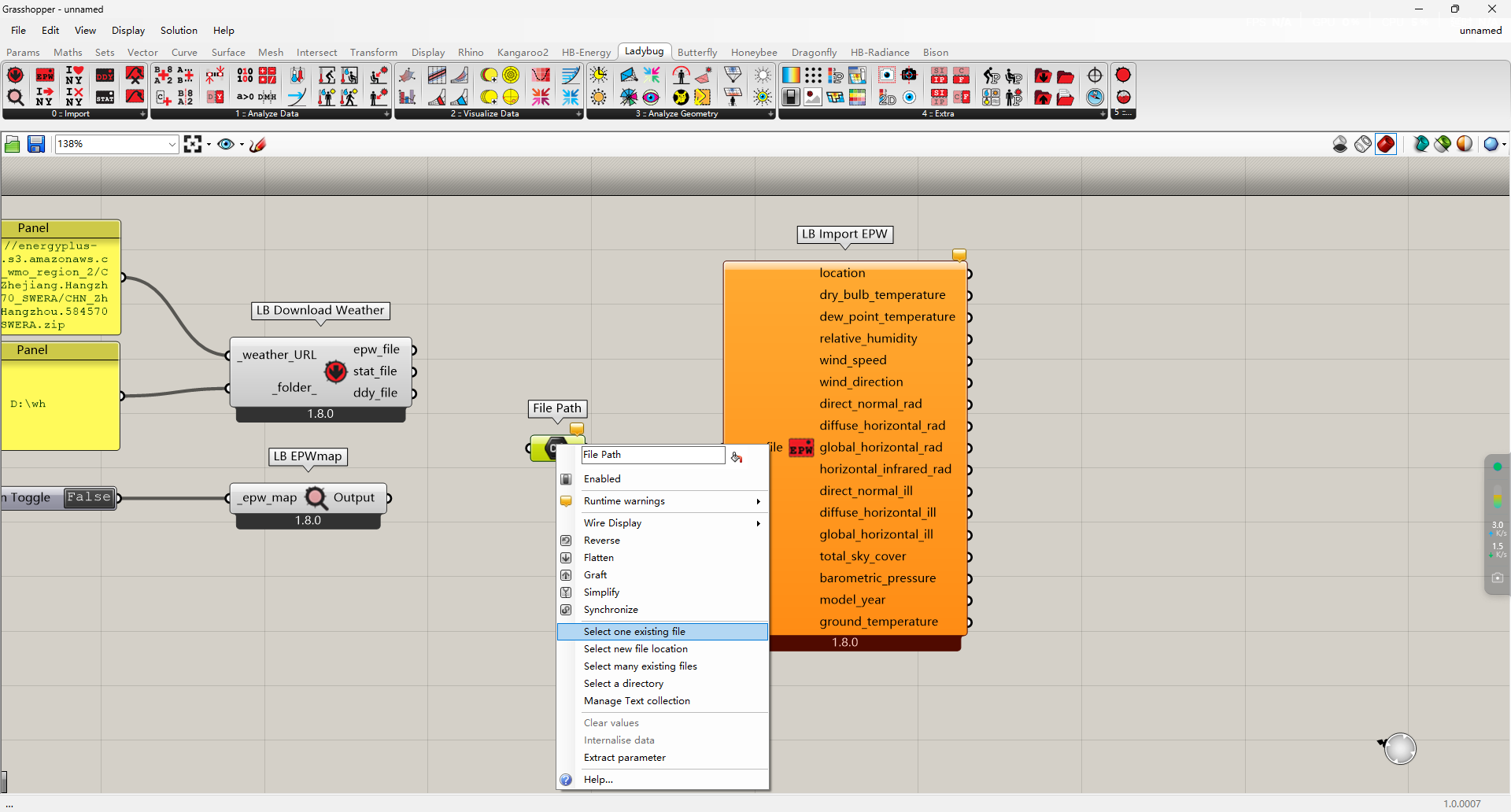Viewport: 1511px width, 812px height.
Task: Switch to the Honeybee tab
Action: pyautogui.click(x=754, y=53)
